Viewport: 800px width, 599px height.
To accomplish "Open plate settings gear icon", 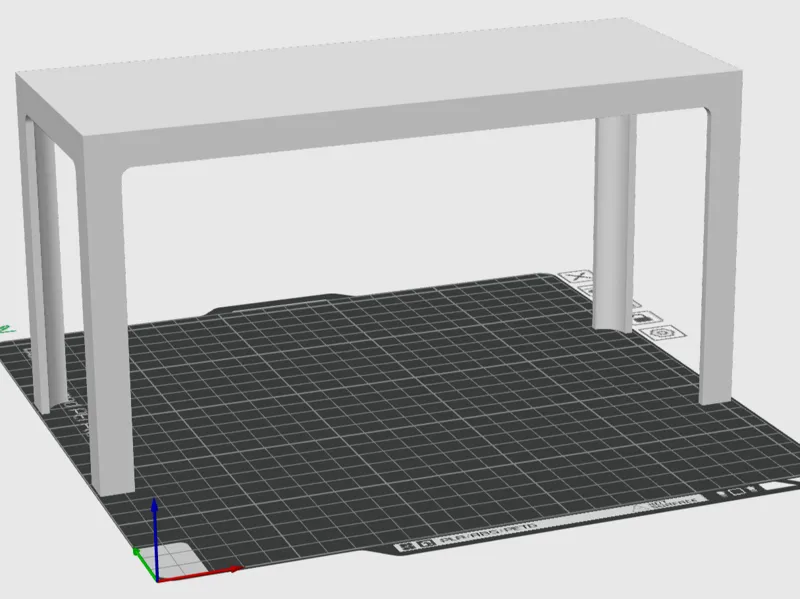I will pyautogui.click(x=663, y=333).
